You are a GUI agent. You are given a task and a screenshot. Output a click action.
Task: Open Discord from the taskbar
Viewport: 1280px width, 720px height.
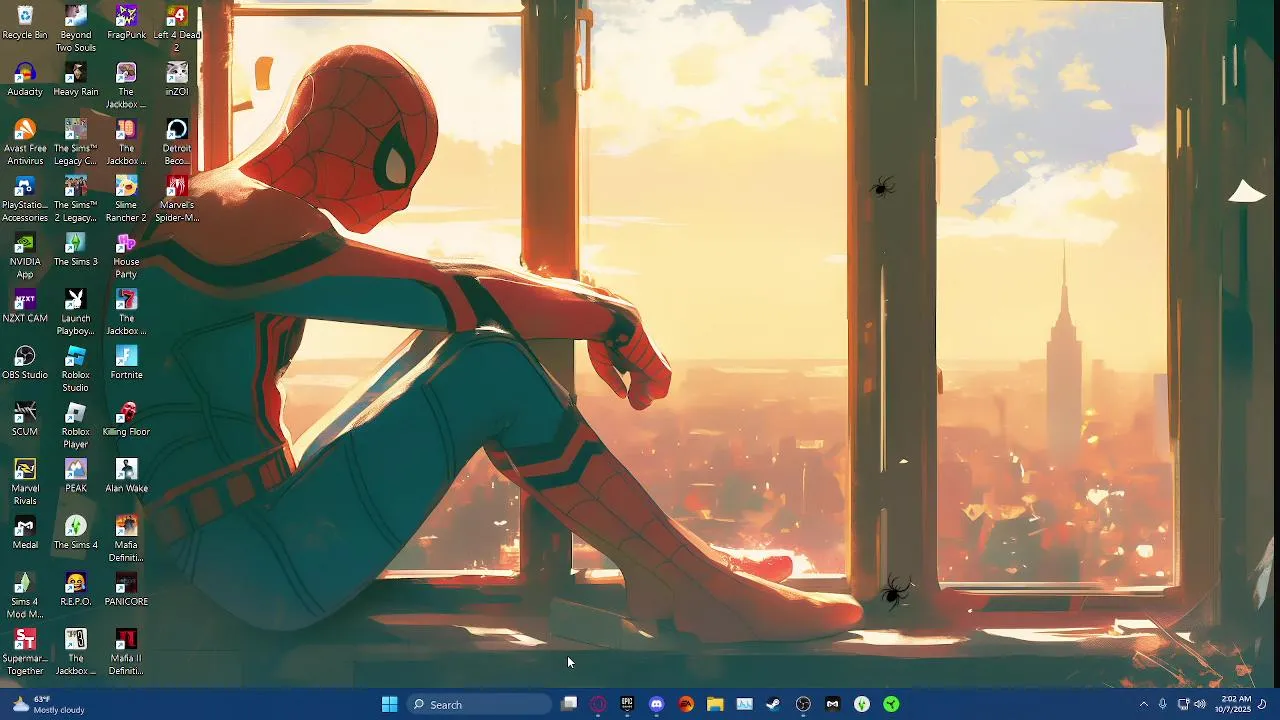656,704
